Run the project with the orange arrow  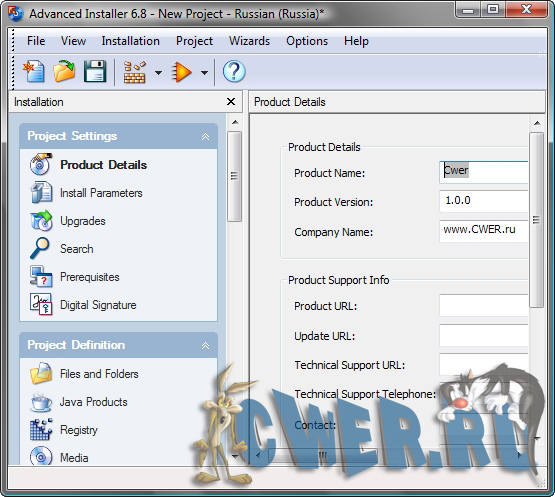tap(181, 72)
